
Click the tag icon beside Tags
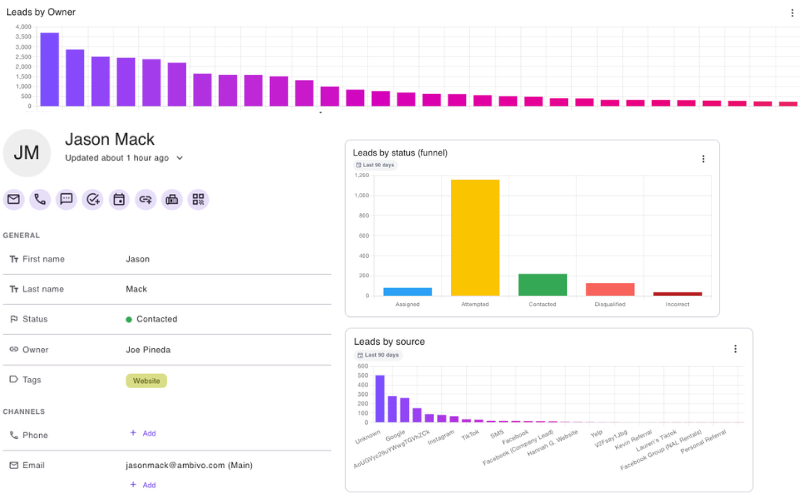point(14,380)
